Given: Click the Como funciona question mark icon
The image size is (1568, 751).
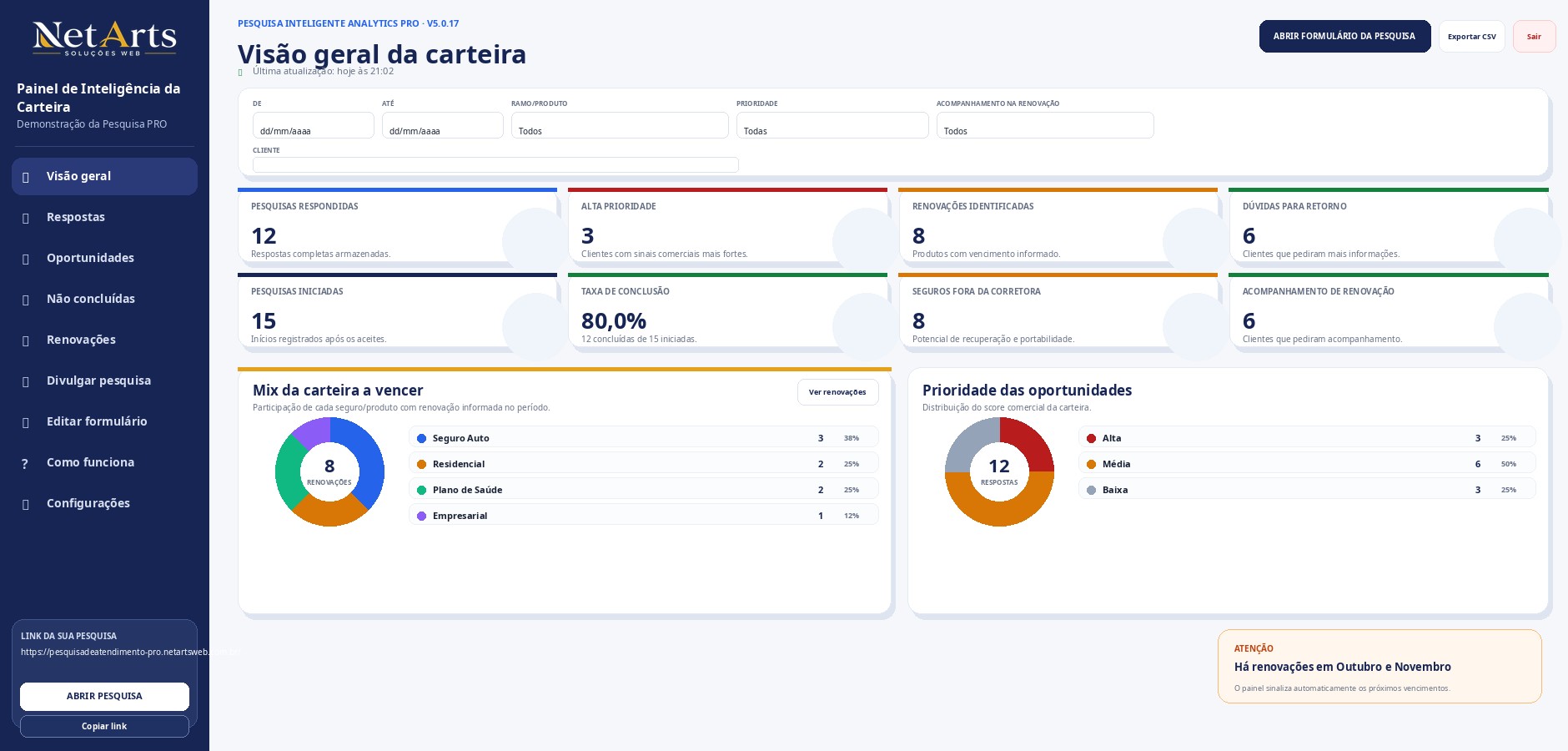Looking at the screenshot, I should [25, 463].
